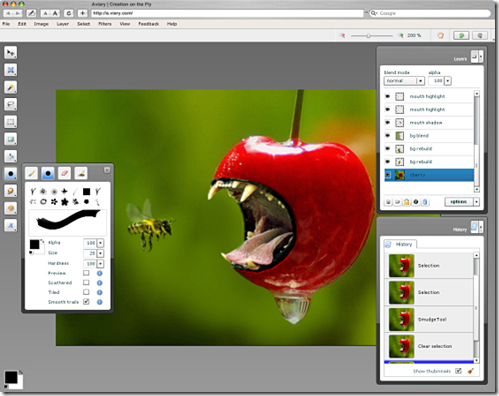Uncheck the Smooth trails checkbox
The image size is (499, 396).
(86, 302)
